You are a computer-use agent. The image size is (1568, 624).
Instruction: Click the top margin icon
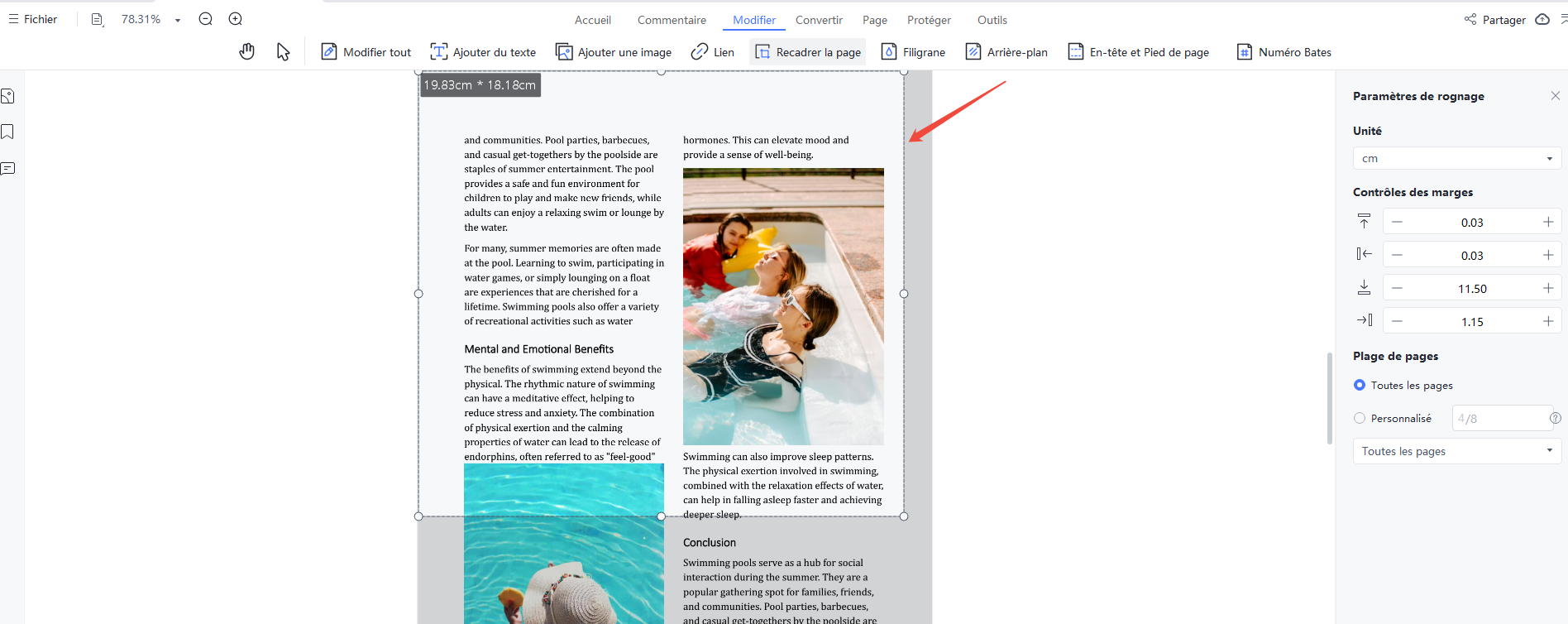click(1364, 221)
